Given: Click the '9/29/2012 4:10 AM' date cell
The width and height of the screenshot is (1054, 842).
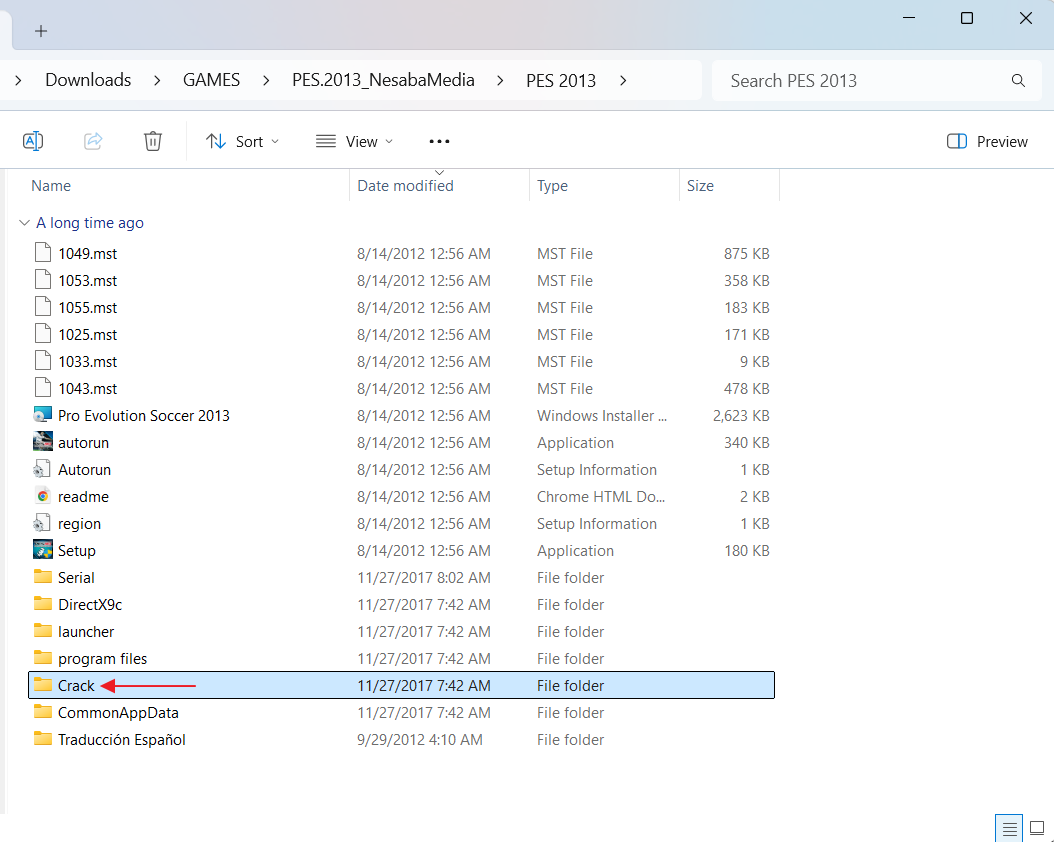Looking at the screenshot, I should (419, 740).
